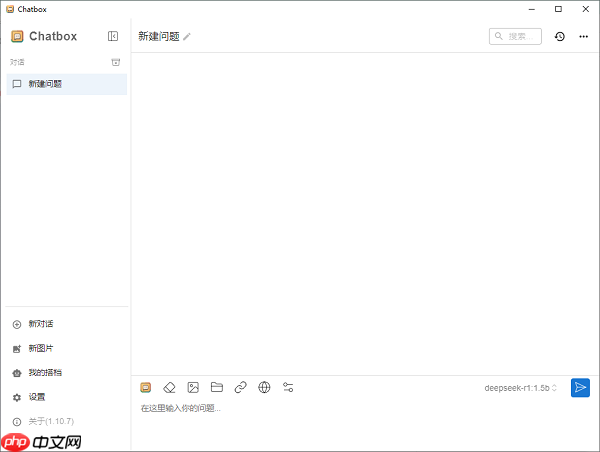Click the robot icon beside 我的搭档
This screenshot has height=452, width=600.
pos(17,373)
